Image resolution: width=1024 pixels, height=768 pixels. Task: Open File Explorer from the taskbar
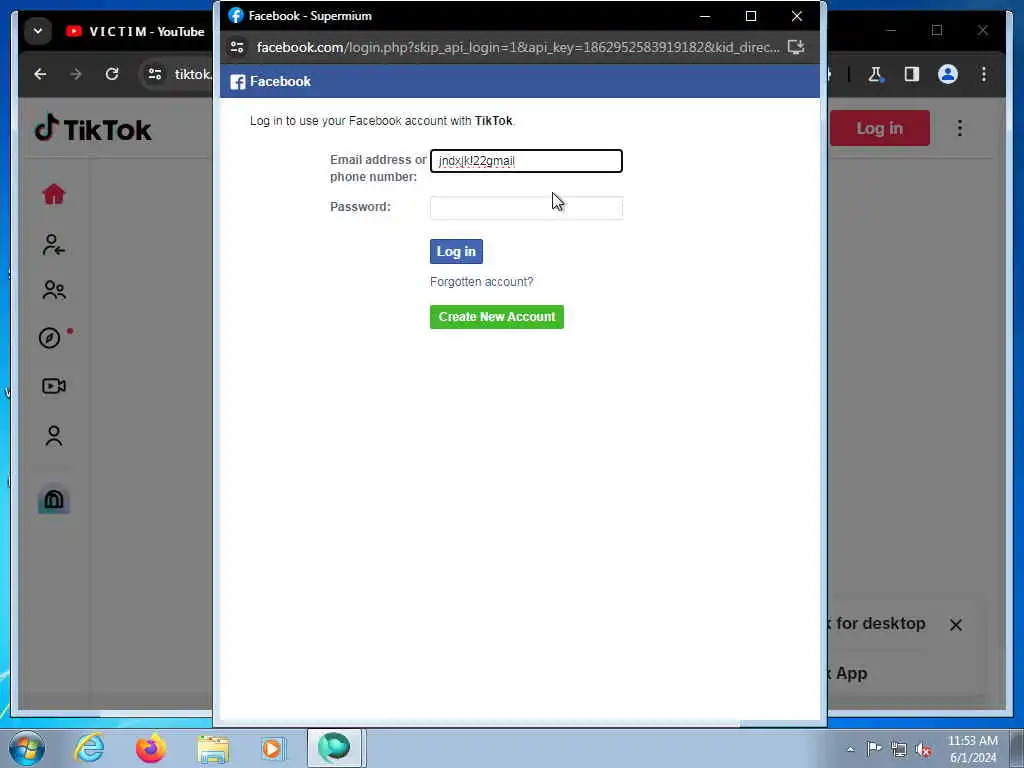214,749
